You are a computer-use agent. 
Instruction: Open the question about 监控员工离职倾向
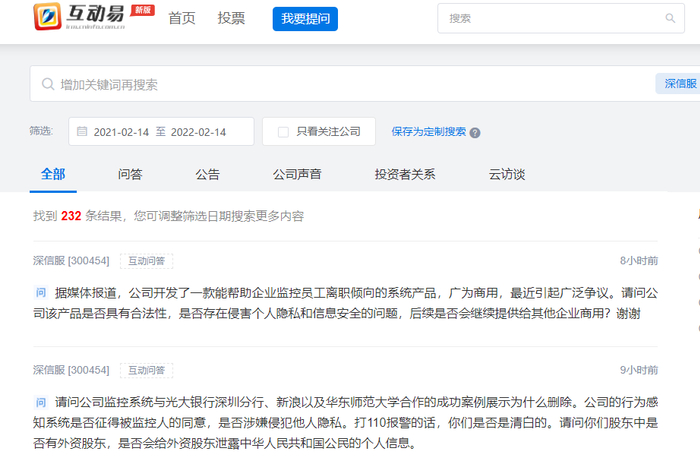pos(346,303)
